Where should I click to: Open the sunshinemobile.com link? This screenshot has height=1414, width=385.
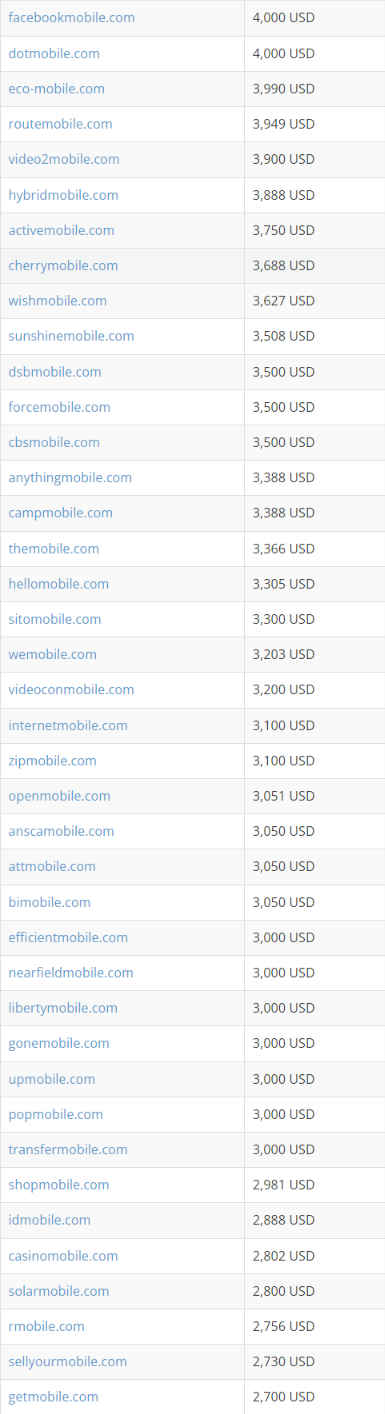(71, 336)
